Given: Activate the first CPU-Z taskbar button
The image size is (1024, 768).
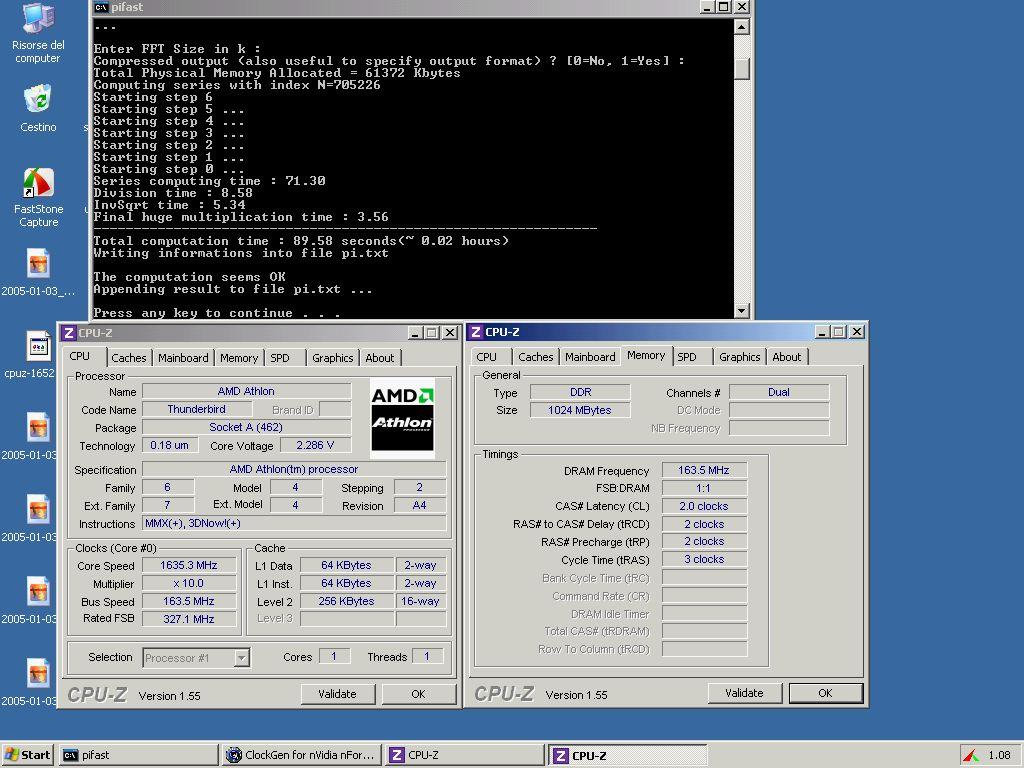Looking at the screenshot, I should [464, 755].
